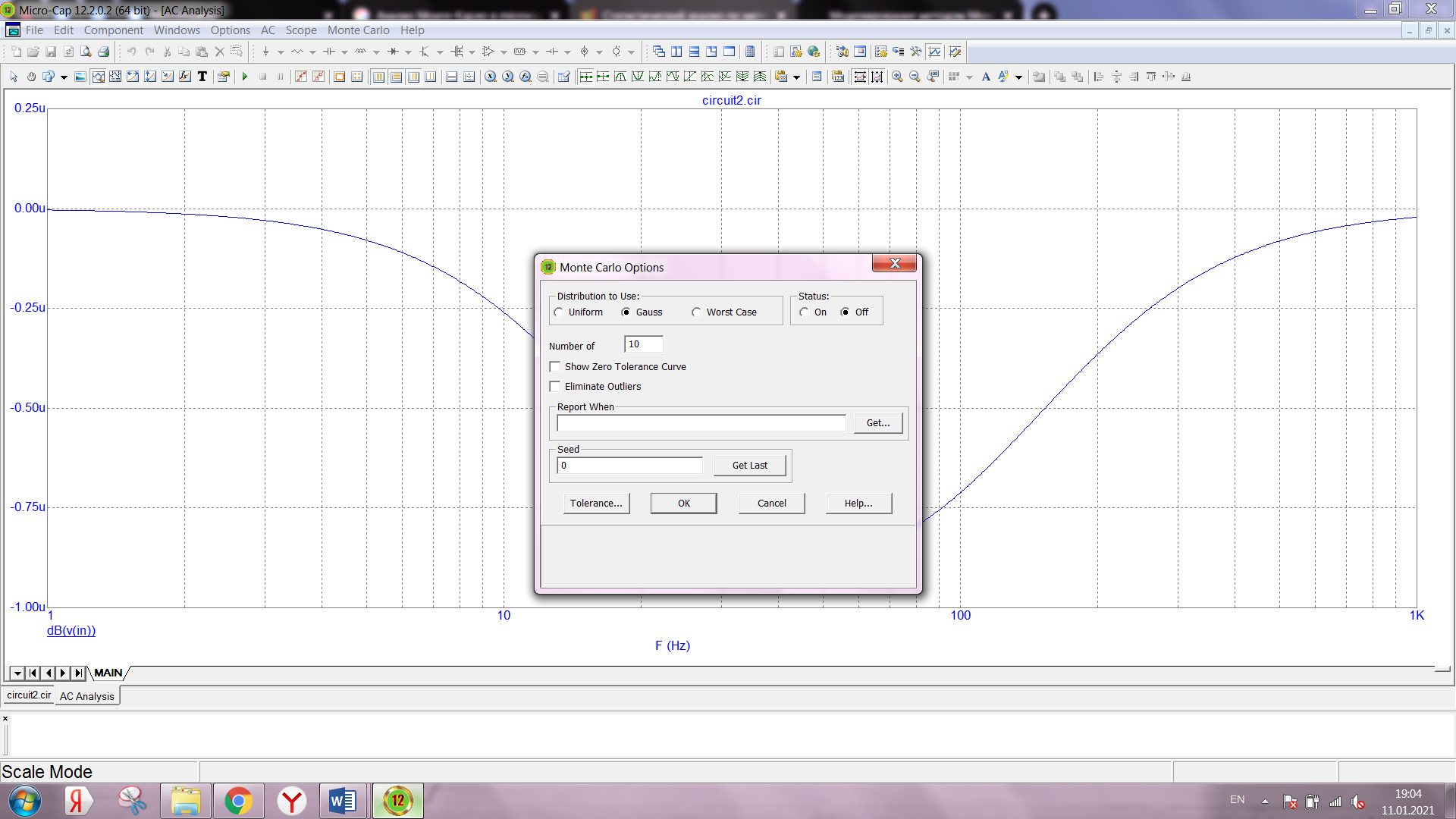The image size is (1456, 819).
Task: Insert a Resistor component
Action: (297, 52)
